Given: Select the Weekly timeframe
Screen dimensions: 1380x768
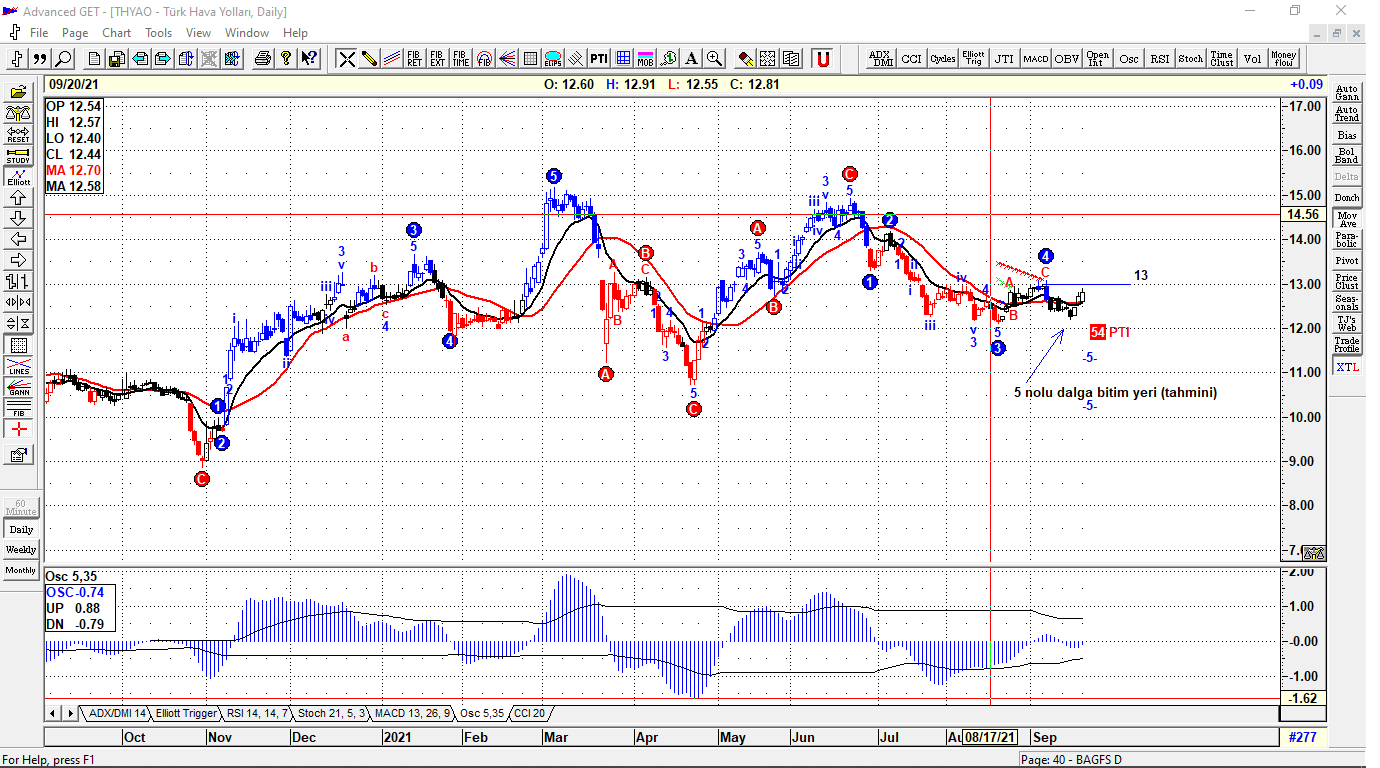Looking at the screenshot, I should 21,550.
